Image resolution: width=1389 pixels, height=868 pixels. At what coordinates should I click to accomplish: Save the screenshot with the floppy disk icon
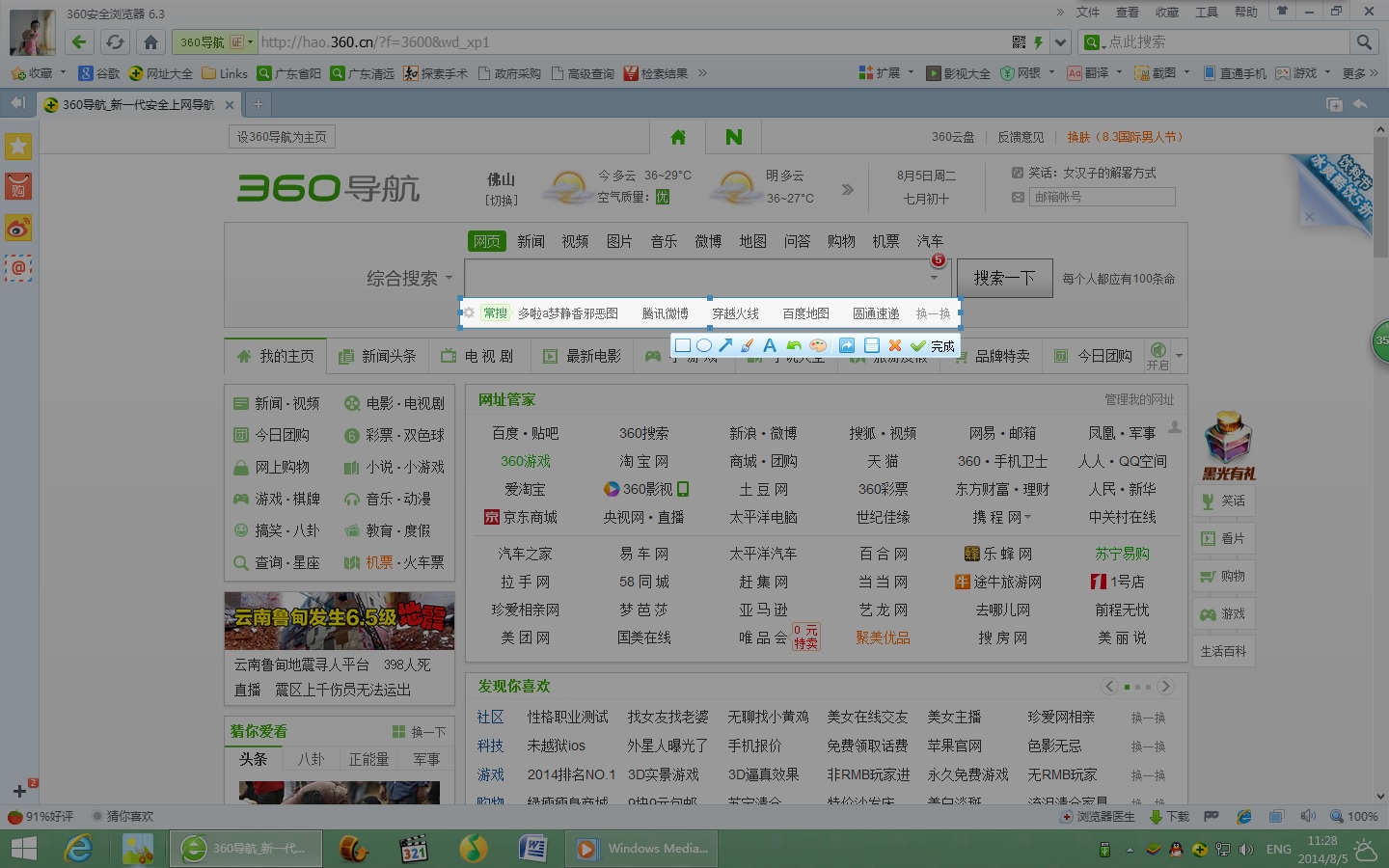pos(872,345)
